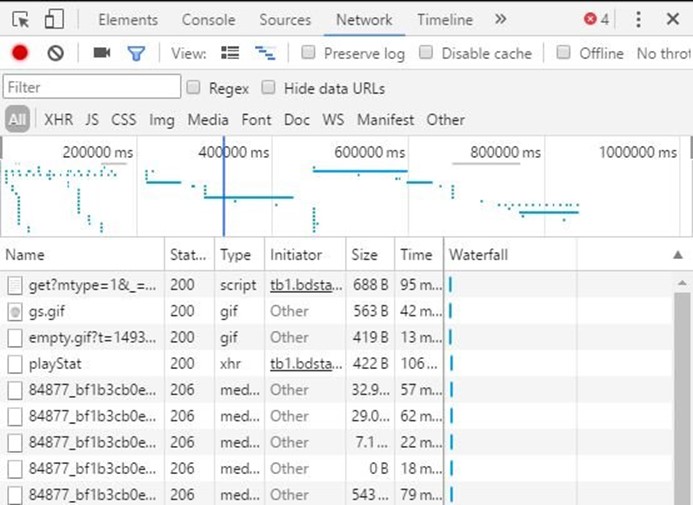Click the capture screenshots camera icon
This screenshot has height=505, width=693.
[101, 53]
